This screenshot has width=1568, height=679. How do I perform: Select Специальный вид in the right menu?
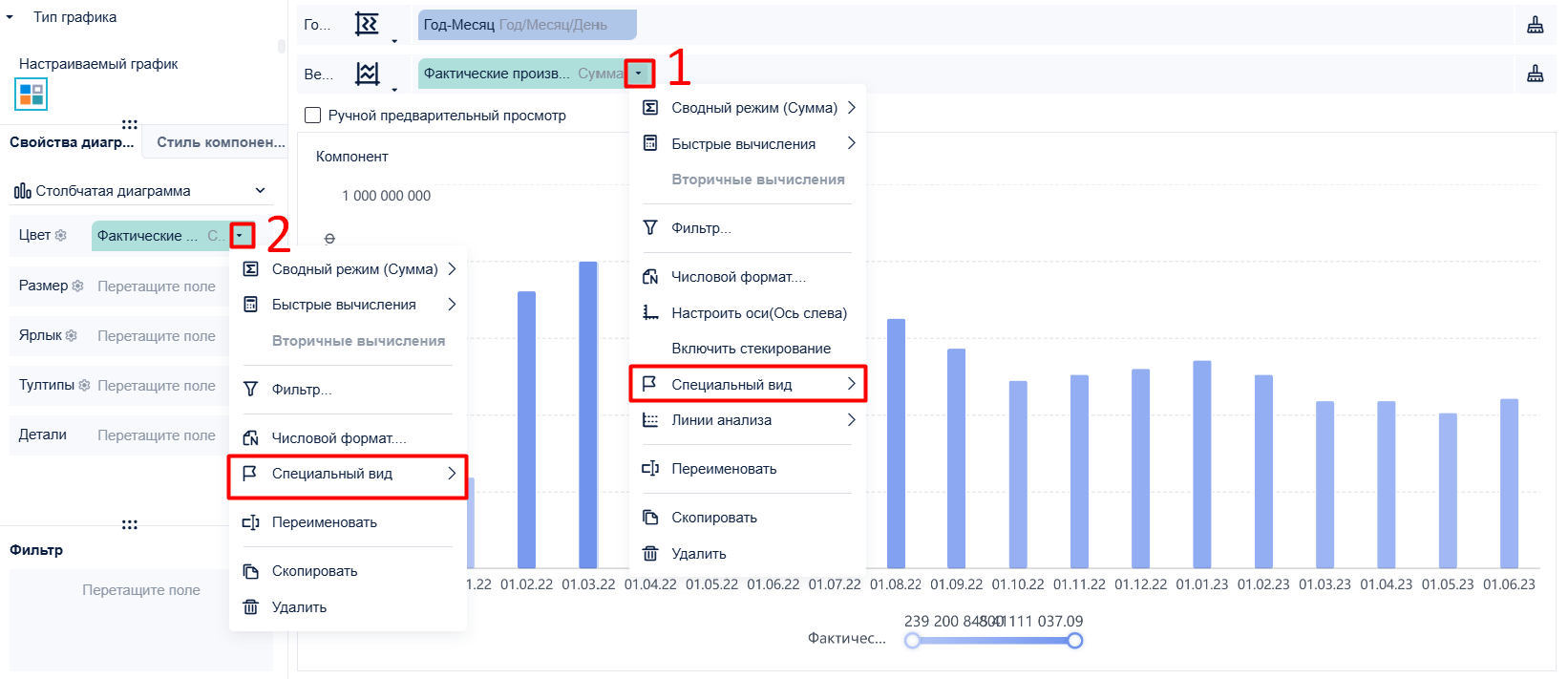coord(749,384)
